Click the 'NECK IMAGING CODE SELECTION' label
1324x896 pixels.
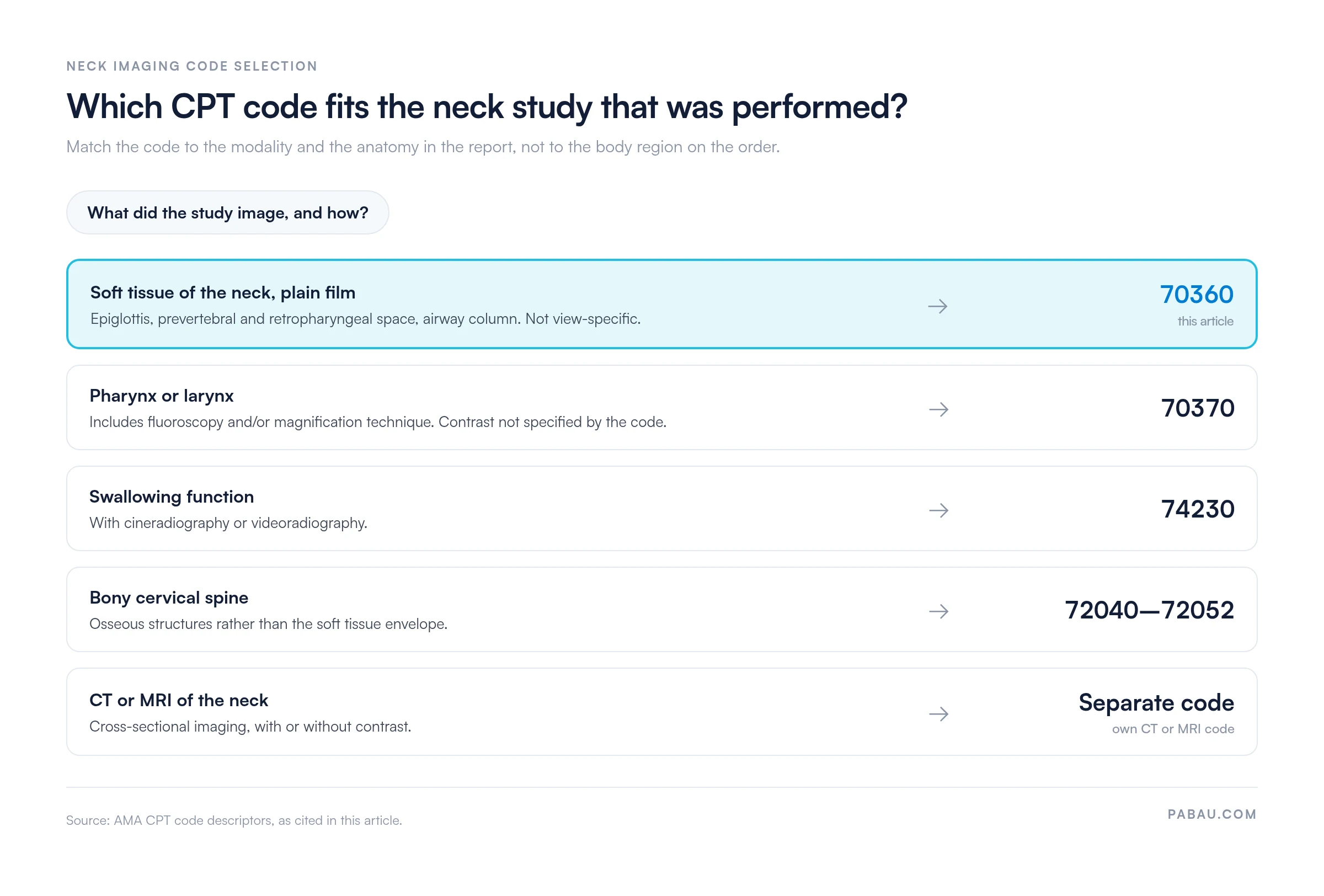point(192,66)
